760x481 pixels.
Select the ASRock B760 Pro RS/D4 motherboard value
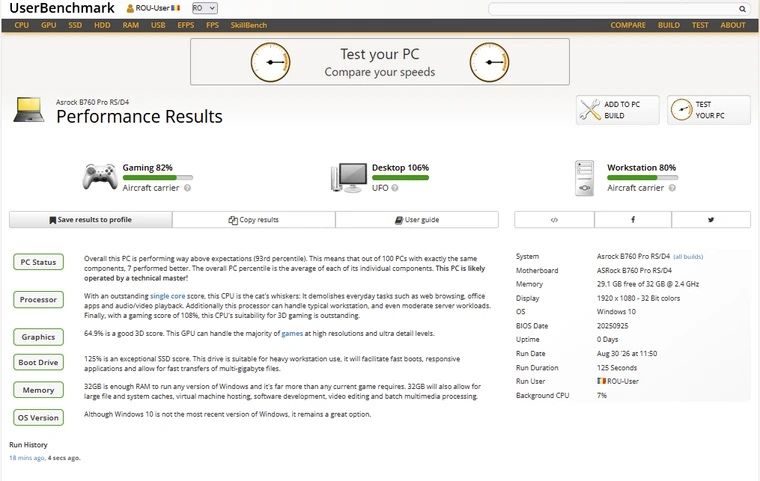point(634,271)
